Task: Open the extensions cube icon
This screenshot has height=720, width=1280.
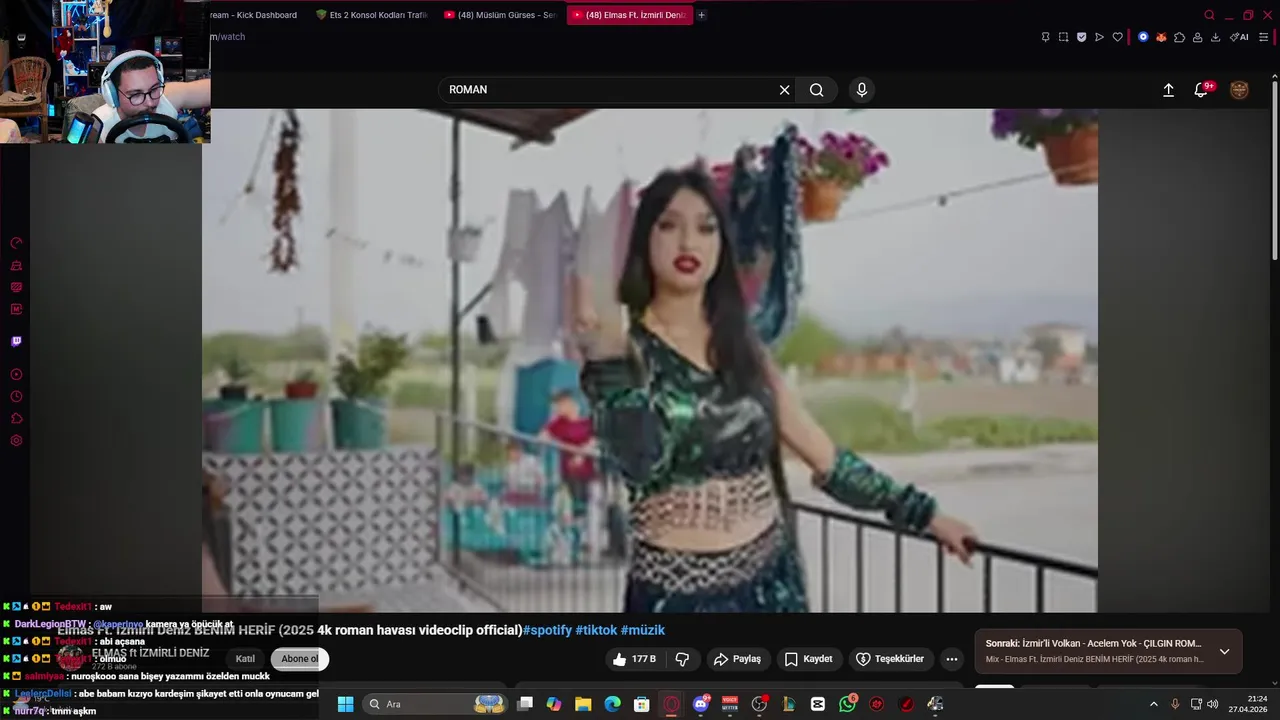Action: (x=1179, y=37)
